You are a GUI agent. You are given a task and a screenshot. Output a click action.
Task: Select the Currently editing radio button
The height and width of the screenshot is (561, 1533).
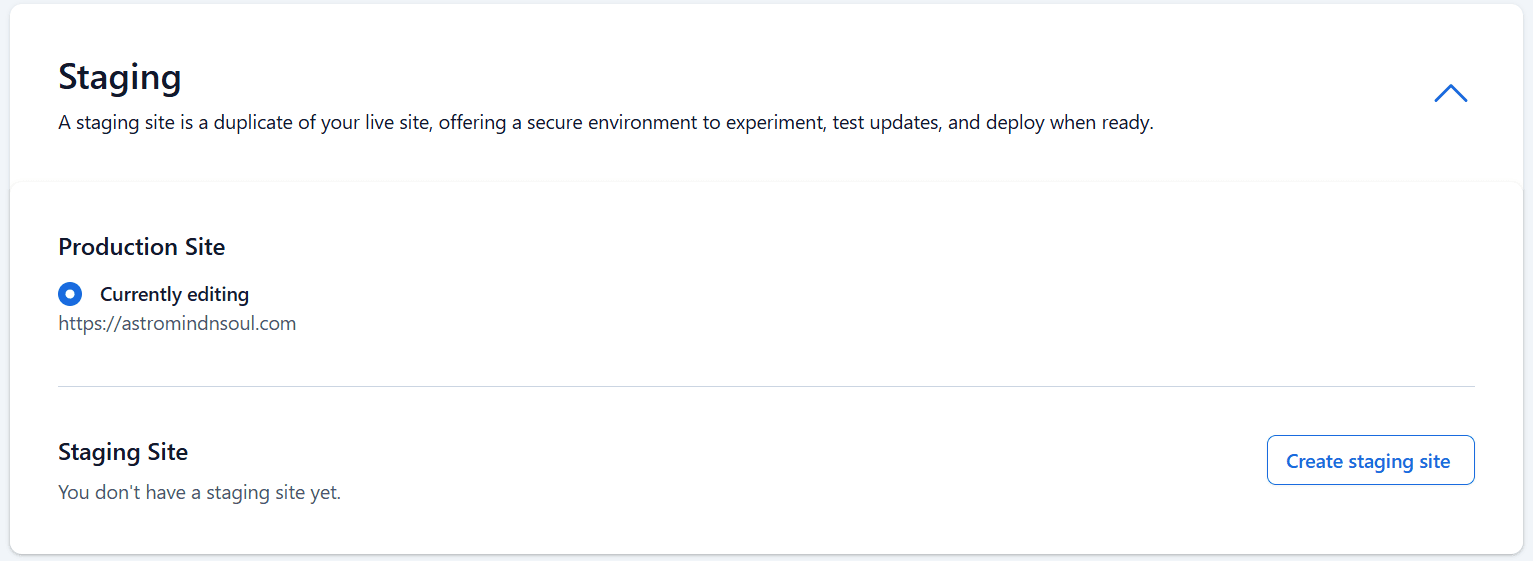point(70,294)
